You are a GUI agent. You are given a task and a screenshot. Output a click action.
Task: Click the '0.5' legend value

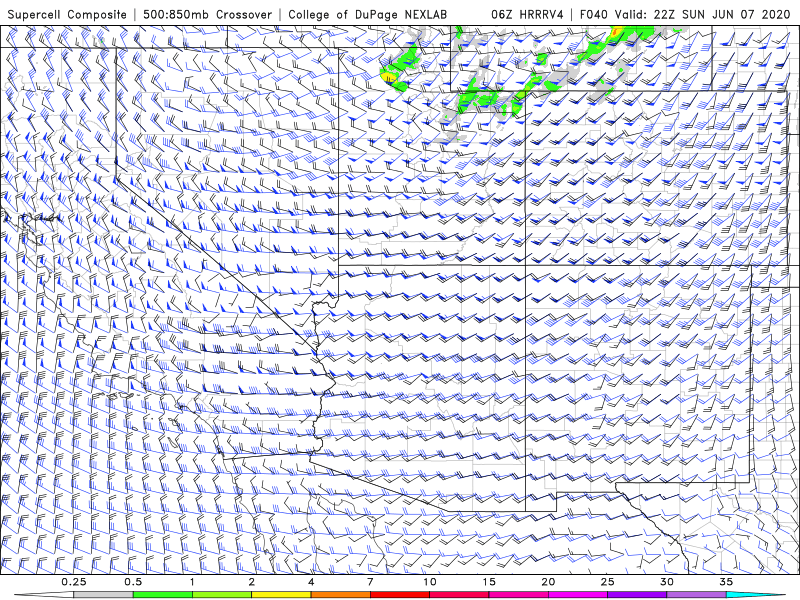[133, 582]
